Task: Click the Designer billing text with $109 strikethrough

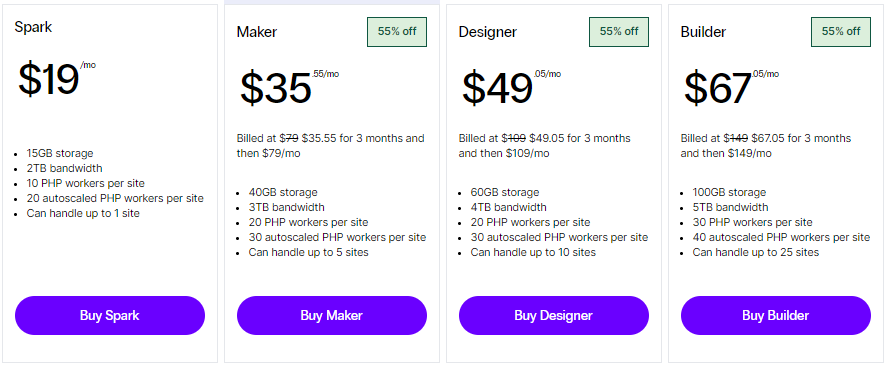Action: (x=544, y=146)
